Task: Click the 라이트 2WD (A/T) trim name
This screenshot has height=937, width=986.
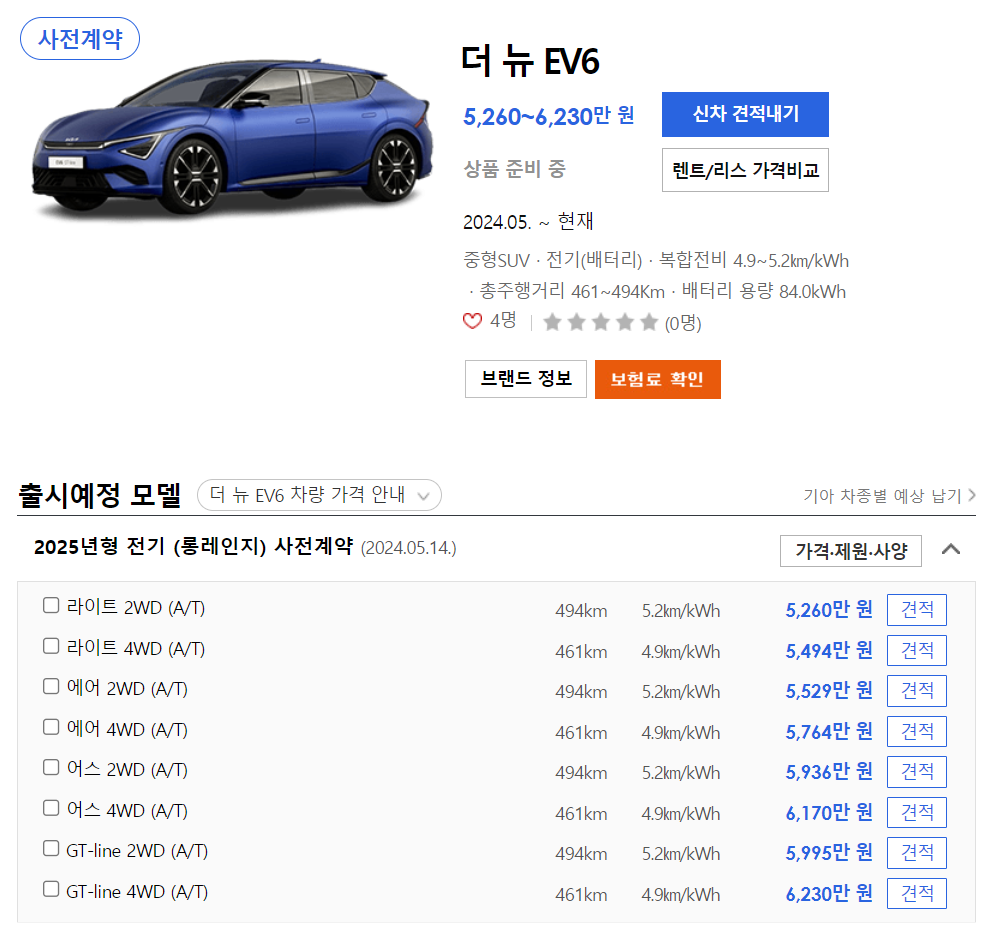Action: point(136,607)
